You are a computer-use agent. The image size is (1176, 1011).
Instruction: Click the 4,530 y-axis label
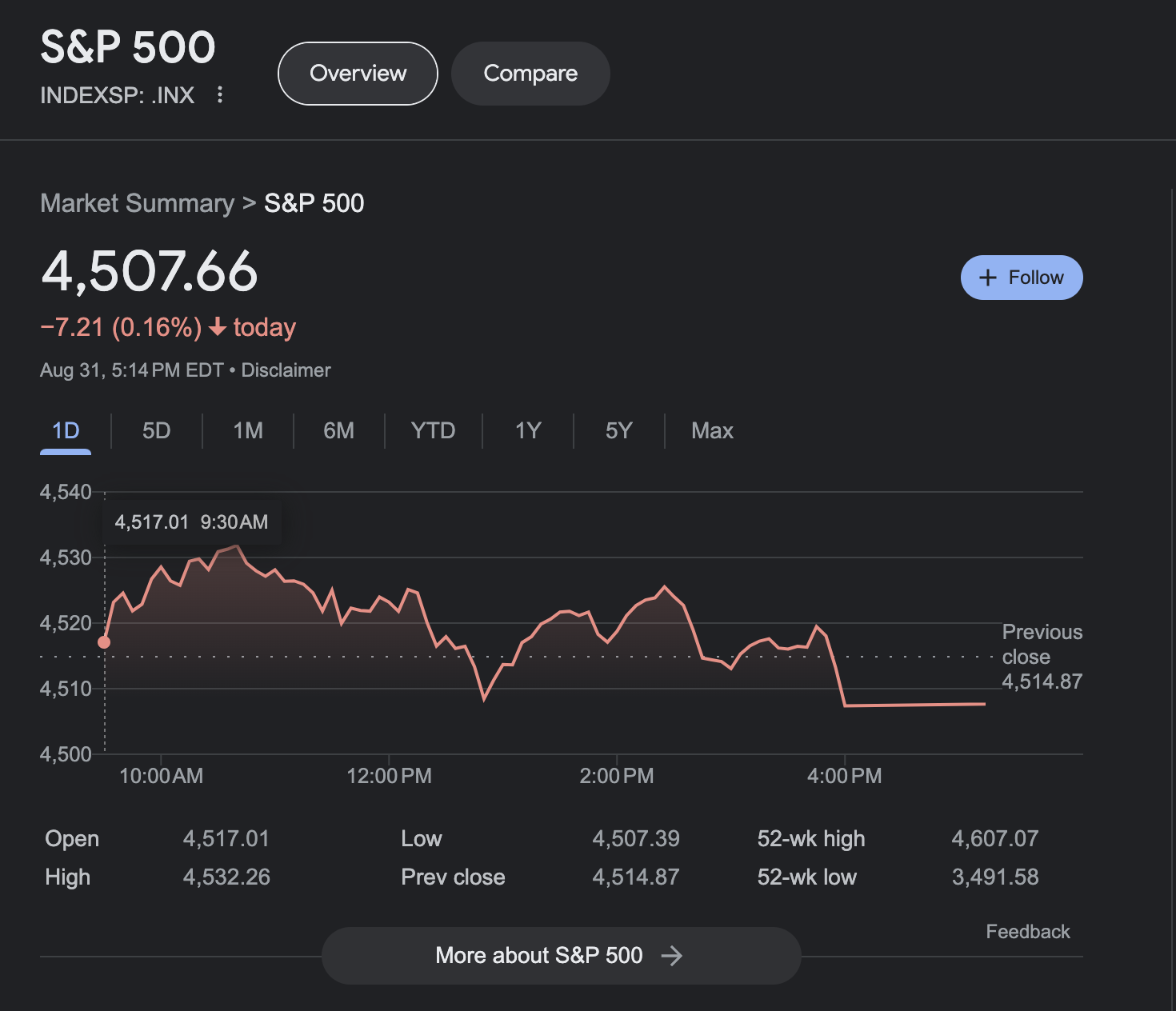(x=66, y=557)
